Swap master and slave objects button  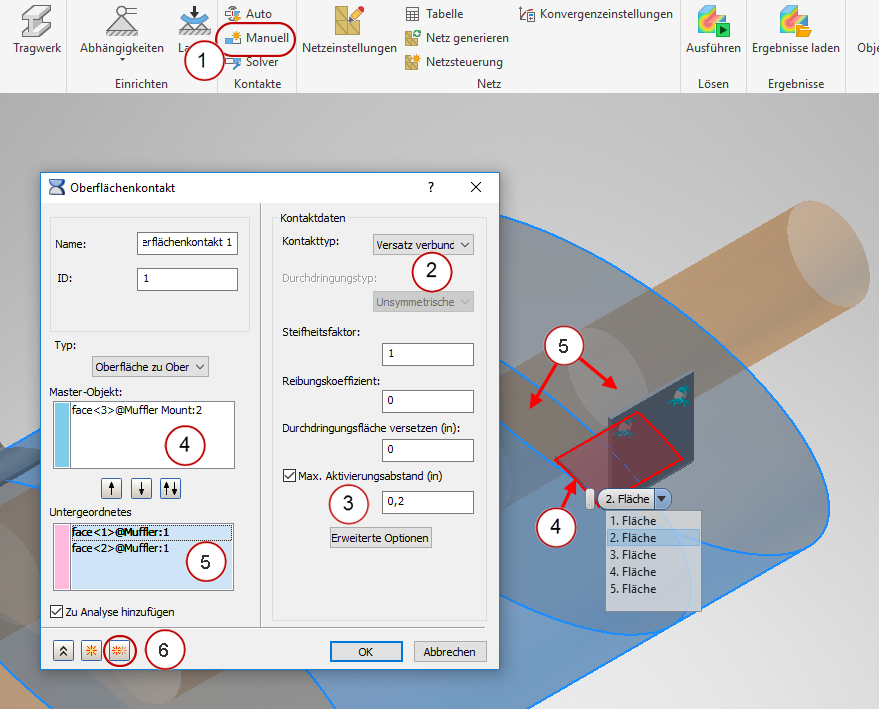(x=170, y=489)
